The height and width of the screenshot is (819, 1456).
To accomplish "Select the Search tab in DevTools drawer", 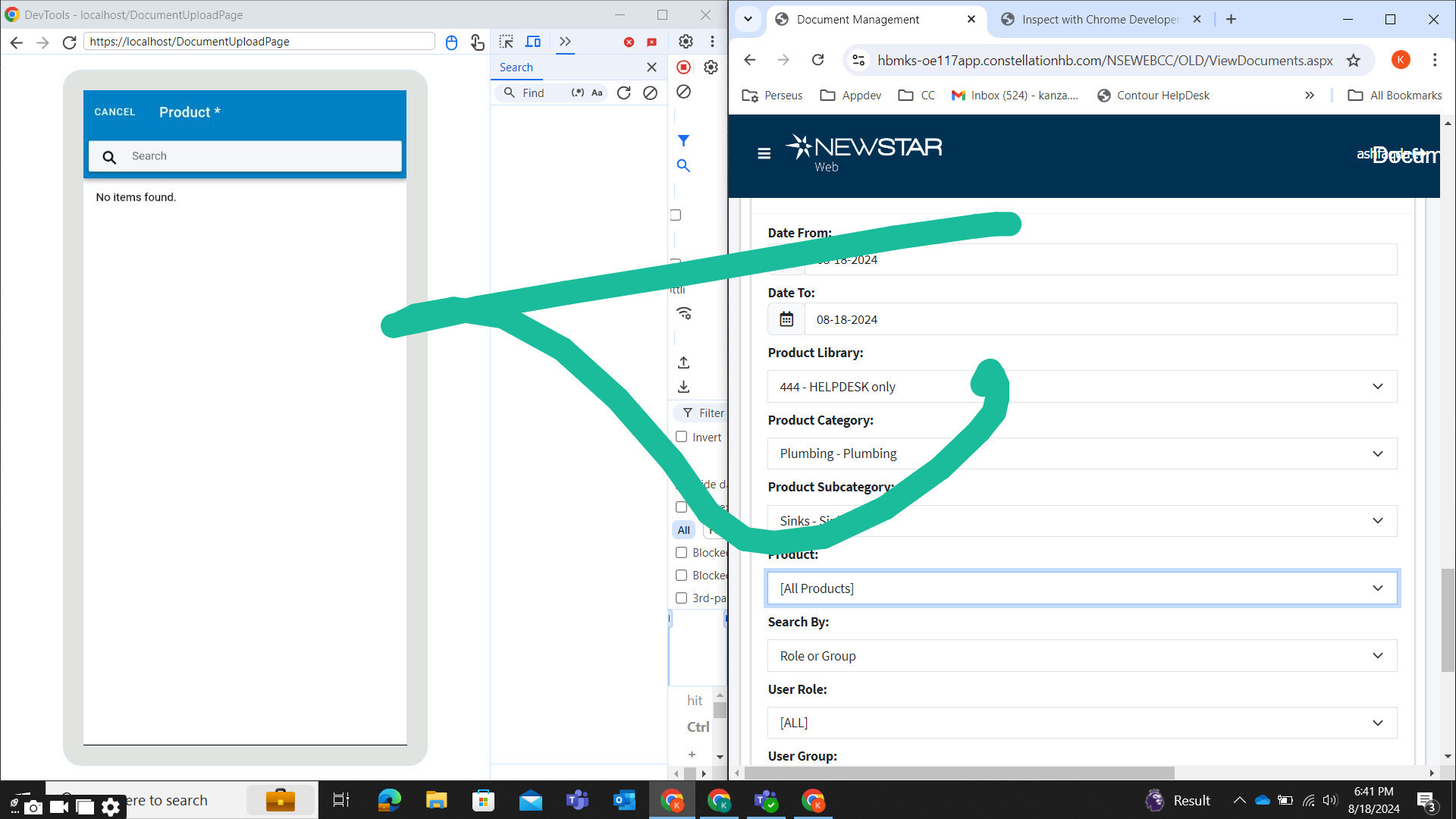I will point(516,67).
